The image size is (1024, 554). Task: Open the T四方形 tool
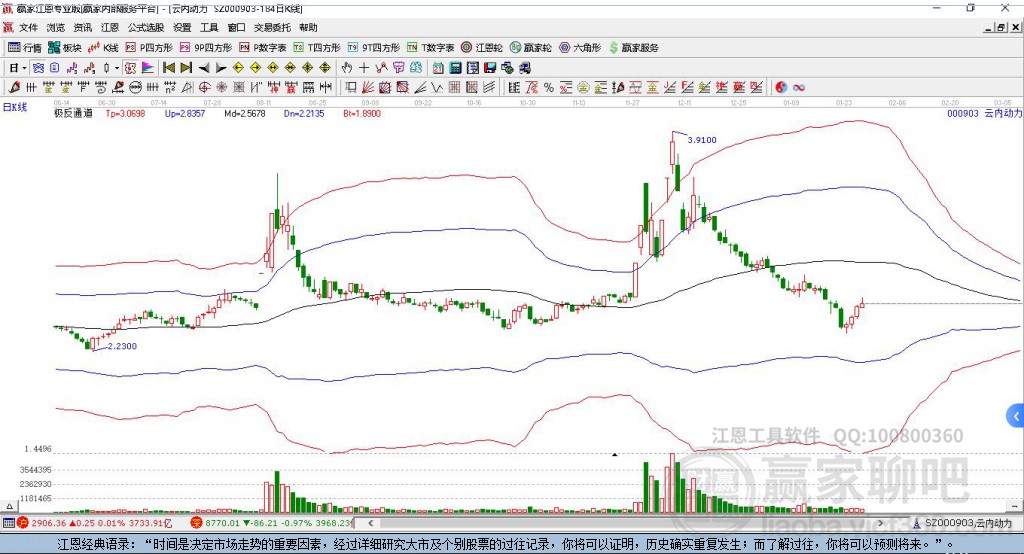coord(317,48)
